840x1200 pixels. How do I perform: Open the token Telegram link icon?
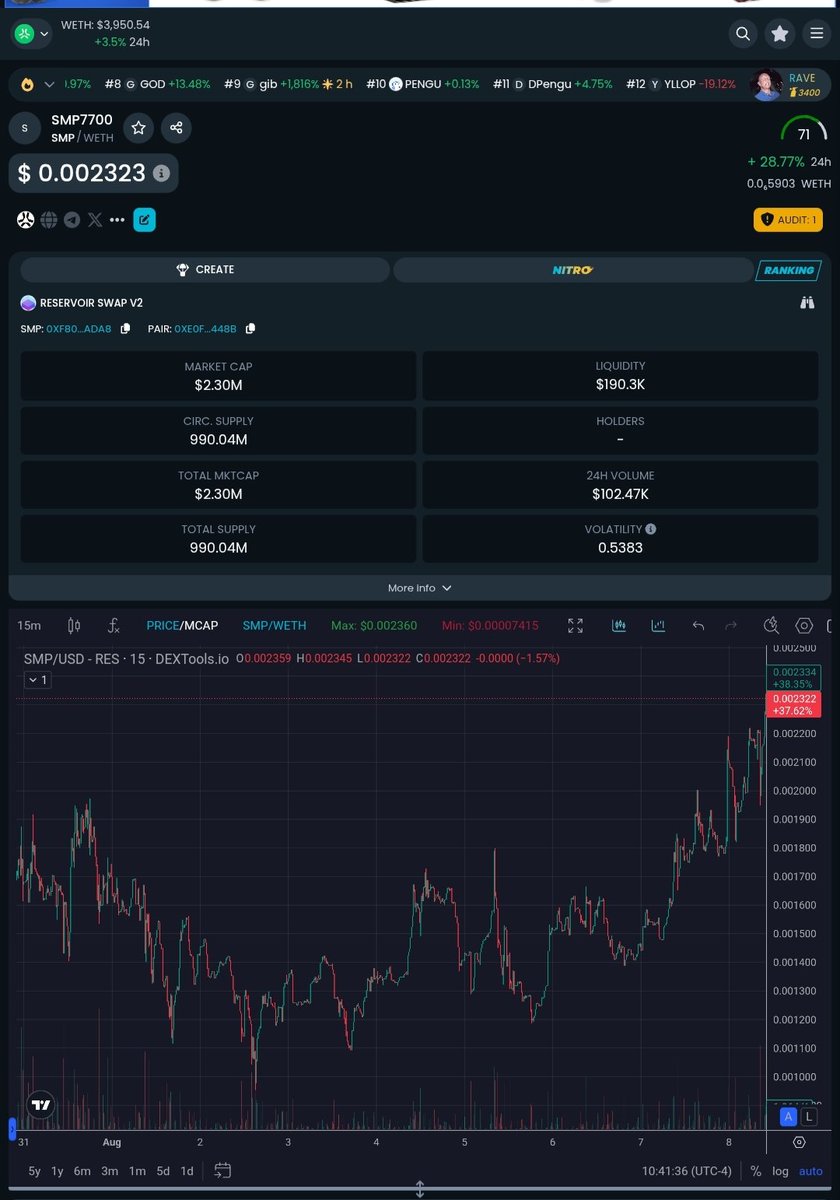click(x=72, y=220)
